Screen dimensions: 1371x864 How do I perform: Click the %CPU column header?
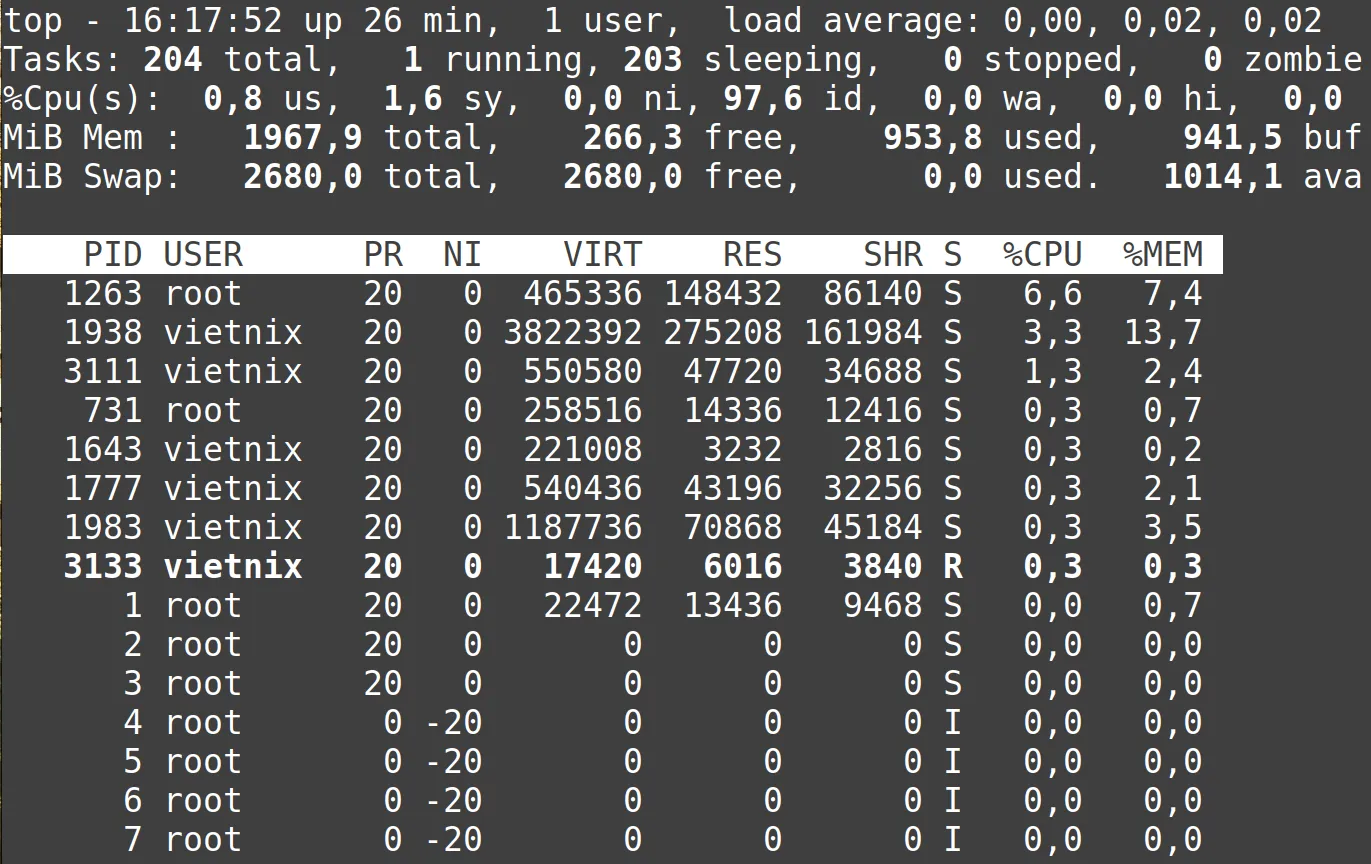click(1042, 255)
